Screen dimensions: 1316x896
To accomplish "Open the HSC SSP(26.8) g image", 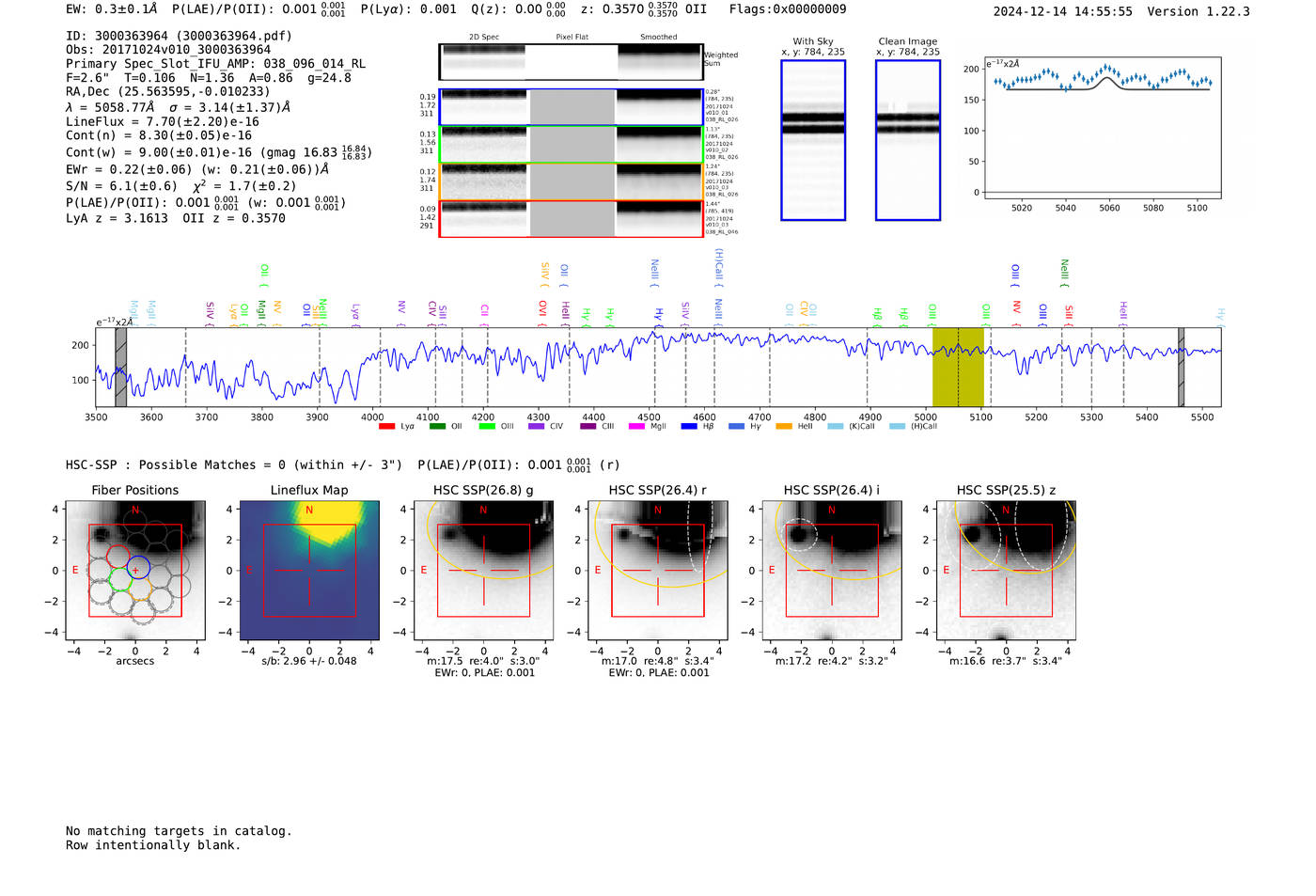I will coord(484,571).
